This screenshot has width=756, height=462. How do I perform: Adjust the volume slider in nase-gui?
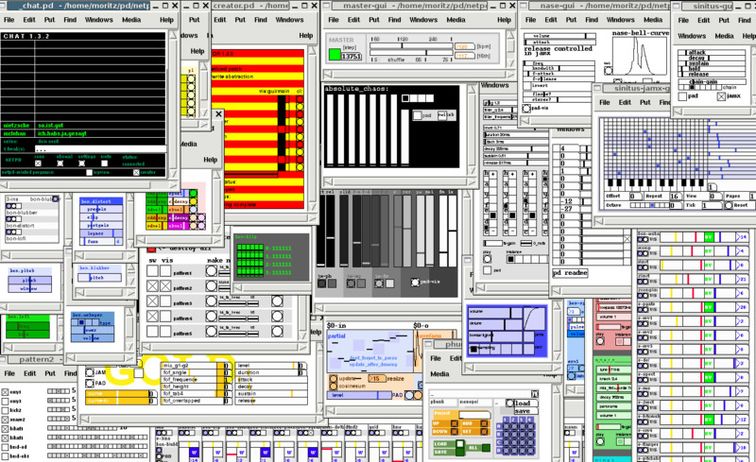pos(560,36)
